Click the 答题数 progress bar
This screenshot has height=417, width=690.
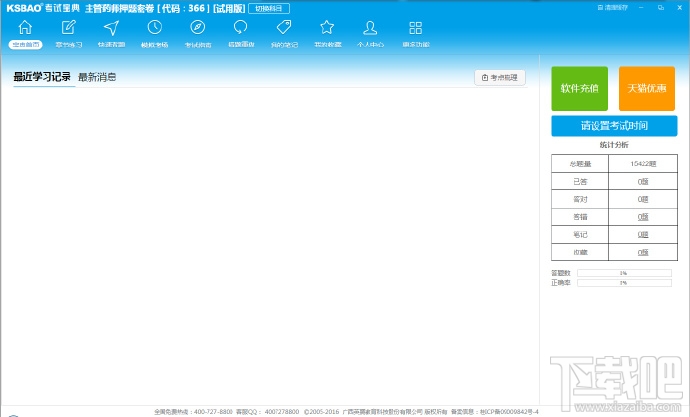pos(624,273)
